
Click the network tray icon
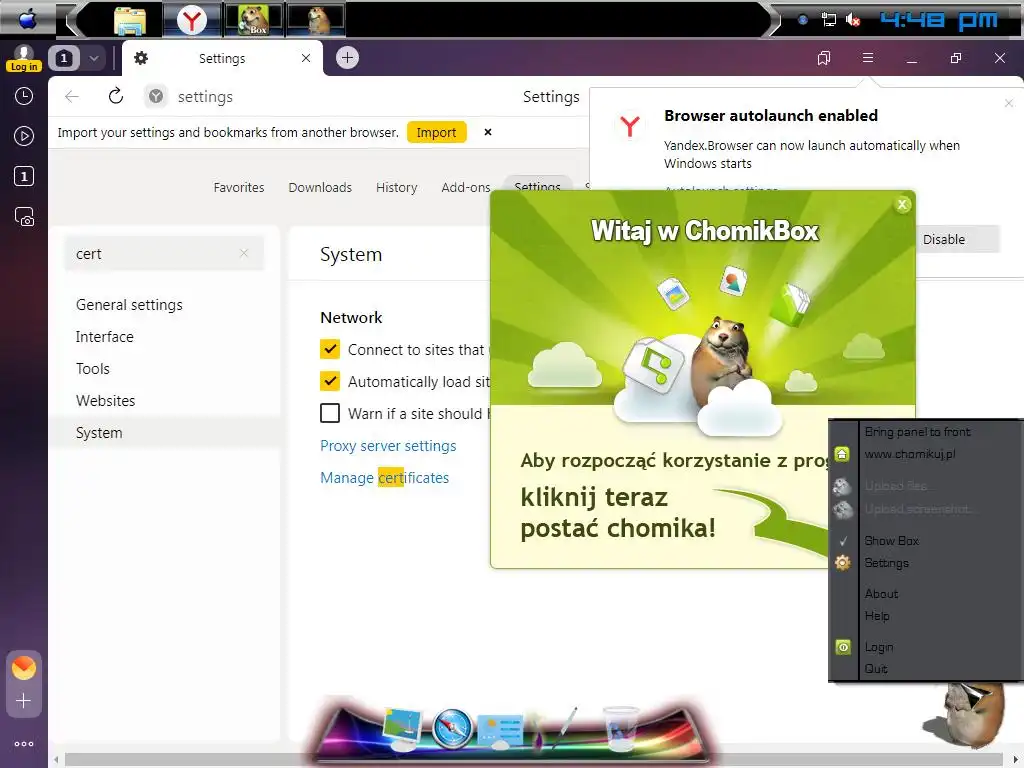[829, 20]
